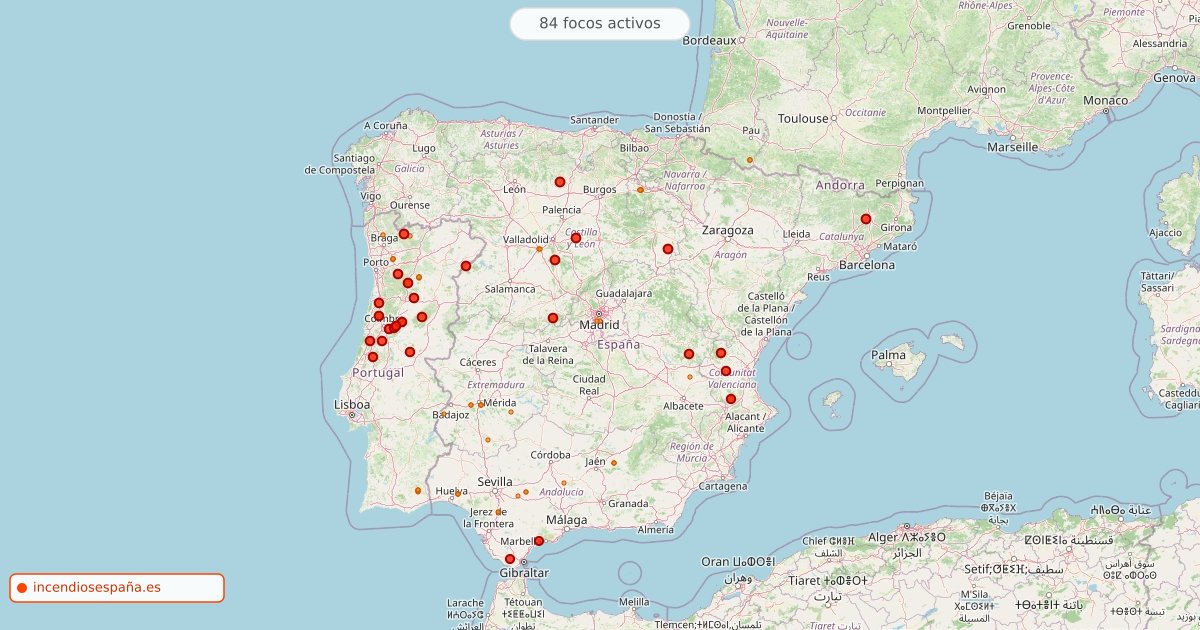Click red fire marker just north of Alacant label
Viewport: 1200px width, 630px height.
[x=731, y=399]
